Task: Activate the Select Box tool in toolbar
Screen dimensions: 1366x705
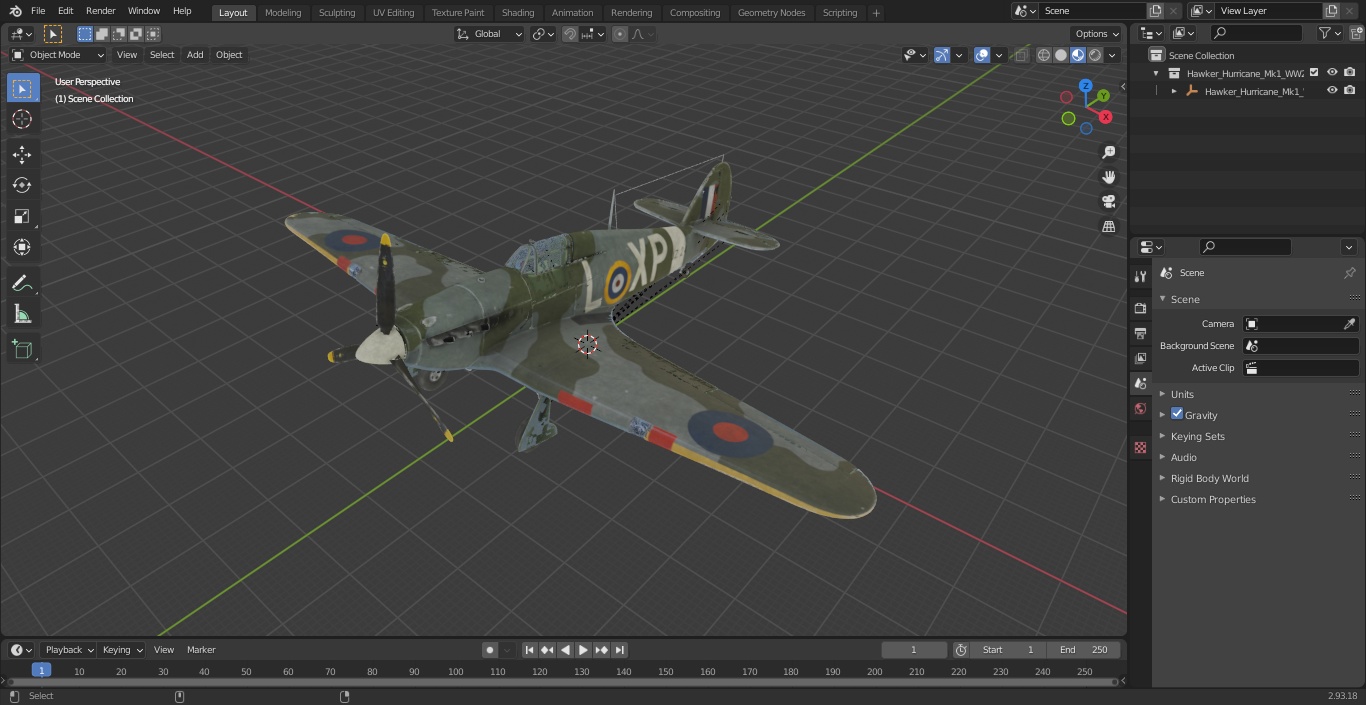Action: point(22,88)
